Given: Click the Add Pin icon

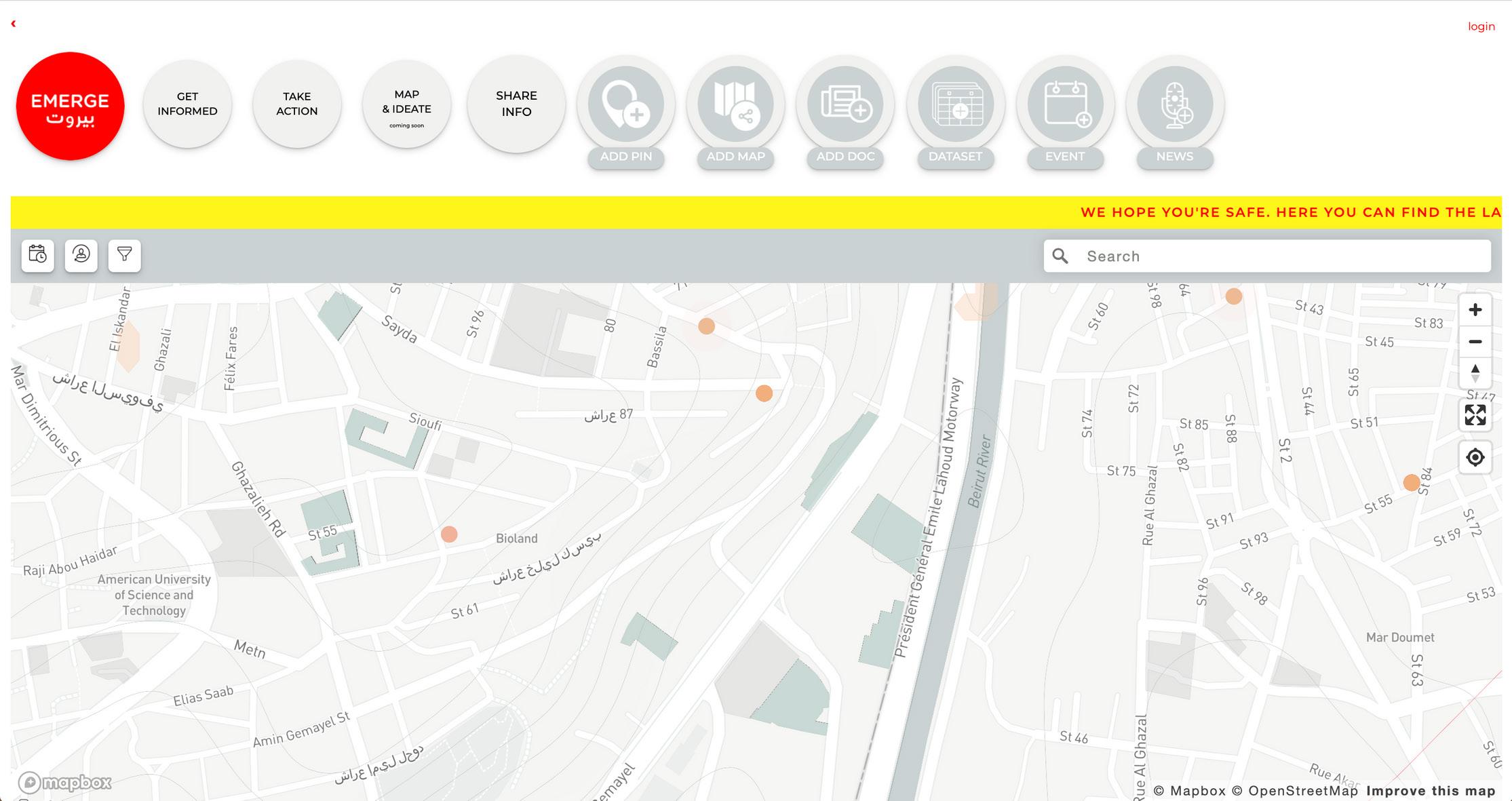Looking at the screenshot, I should (x=625, y=104).
